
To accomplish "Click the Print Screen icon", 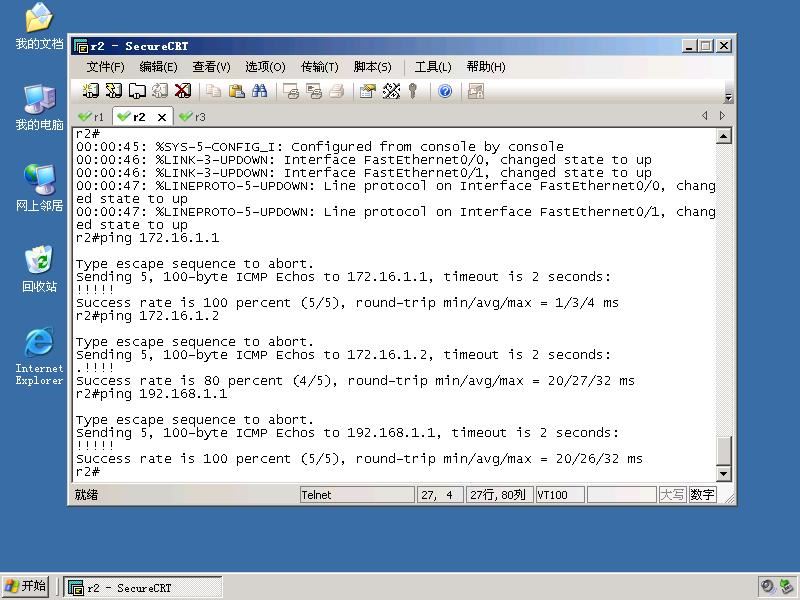I will point(291,91).
